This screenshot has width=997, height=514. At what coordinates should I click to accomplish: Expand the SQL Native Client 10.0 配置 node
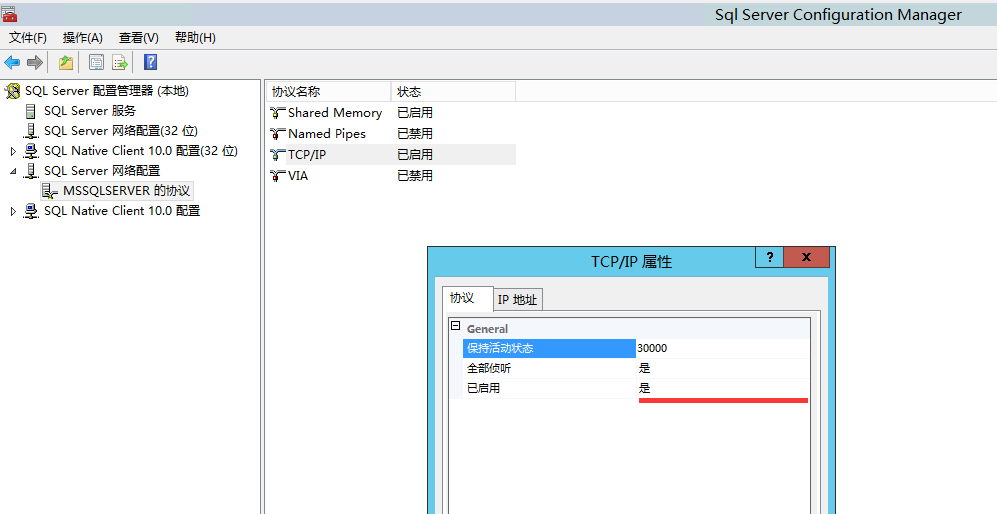[13, 211]
